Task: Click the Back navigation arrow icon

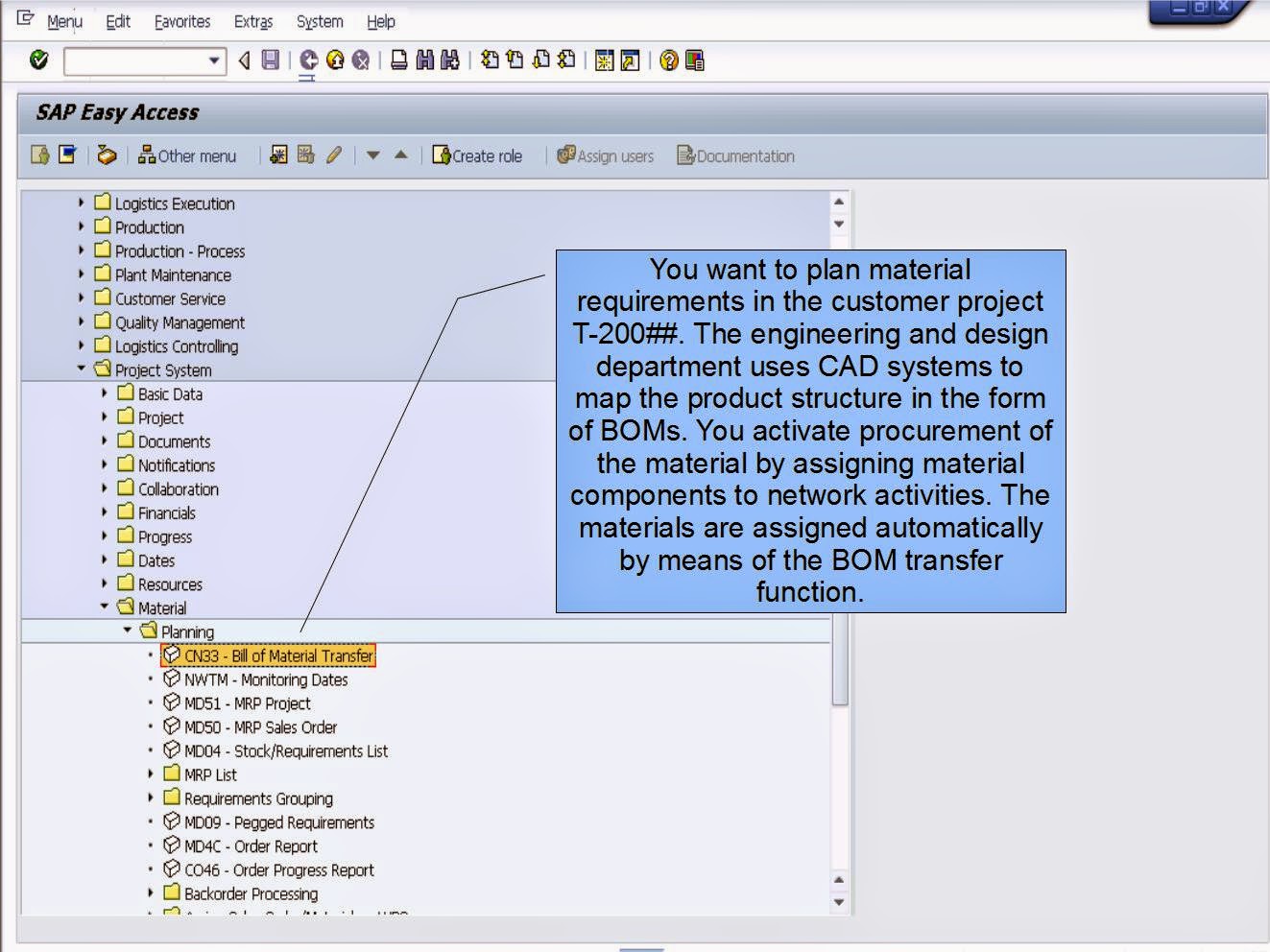Action: [x=309, y=59]
